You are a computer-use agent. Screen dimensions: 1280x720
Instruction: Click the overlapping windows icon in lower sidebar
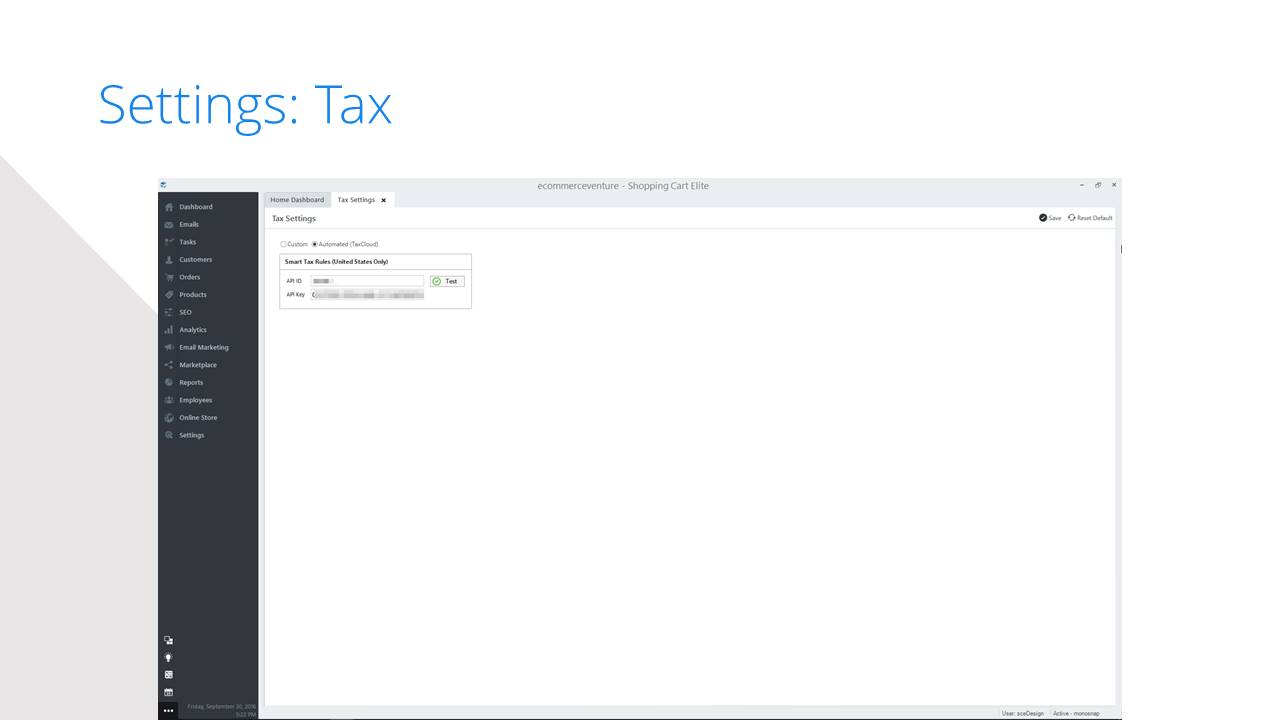[168, 640]
